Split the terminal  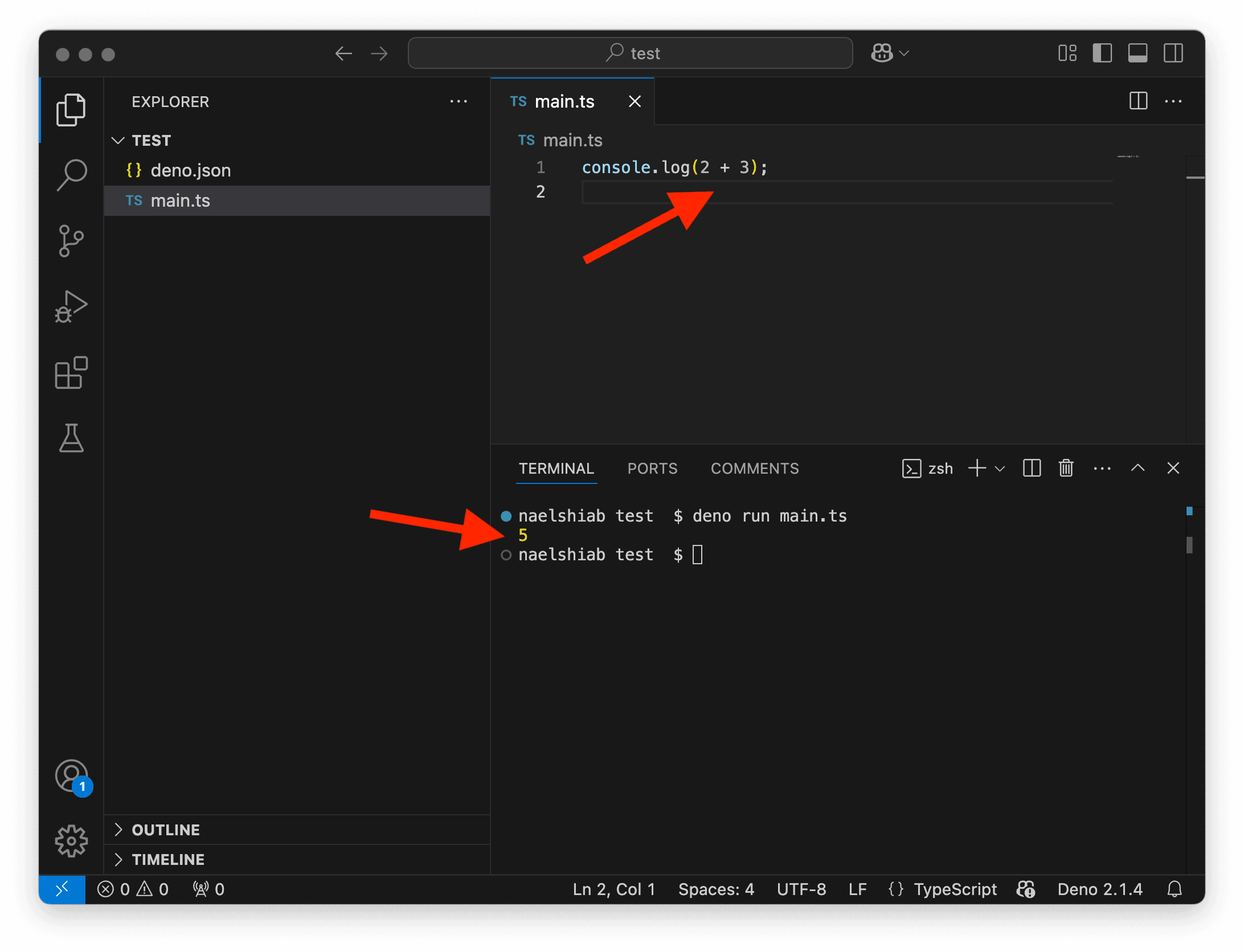[x=1032, y=469]
